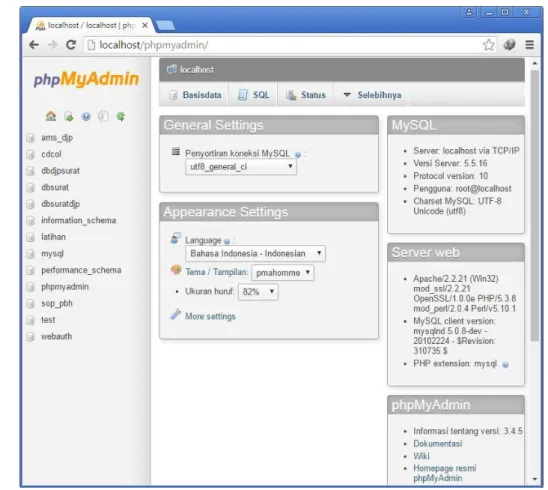
Task: Close the localhost browser tab
Action: (145, 26)
